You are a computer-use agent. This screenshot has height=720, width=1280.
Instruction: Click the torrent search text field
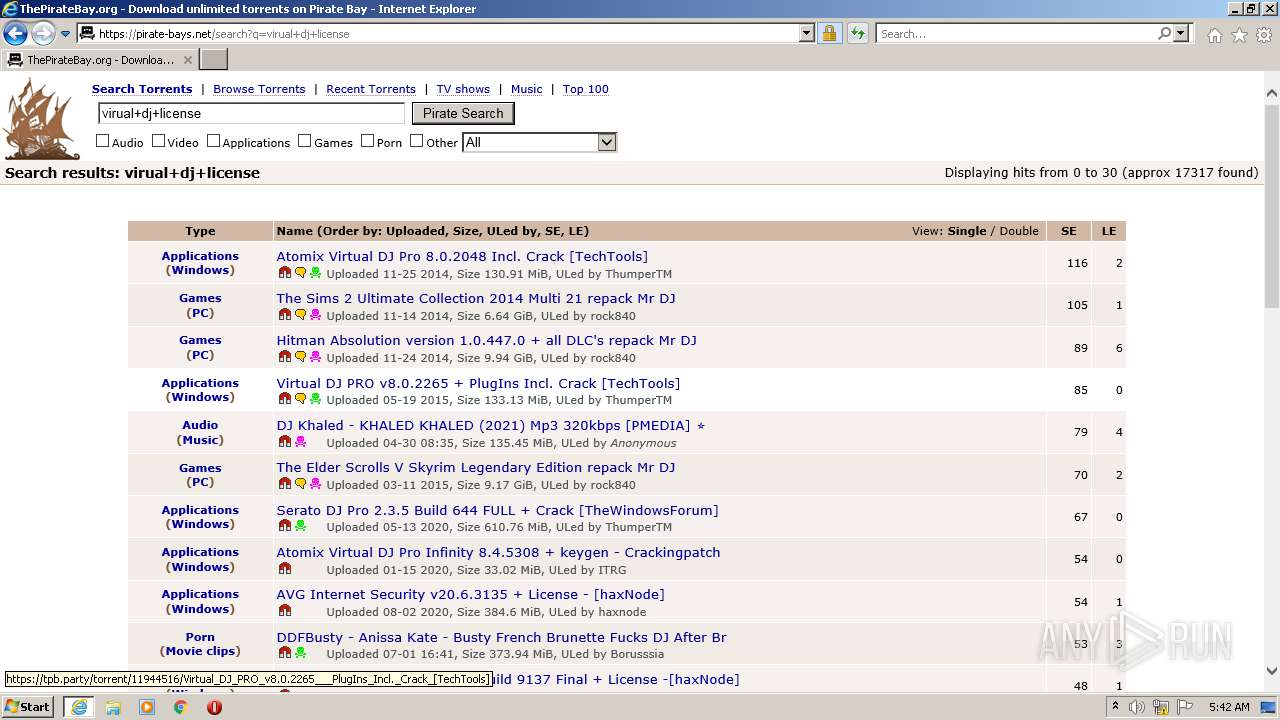click(251, 113)
